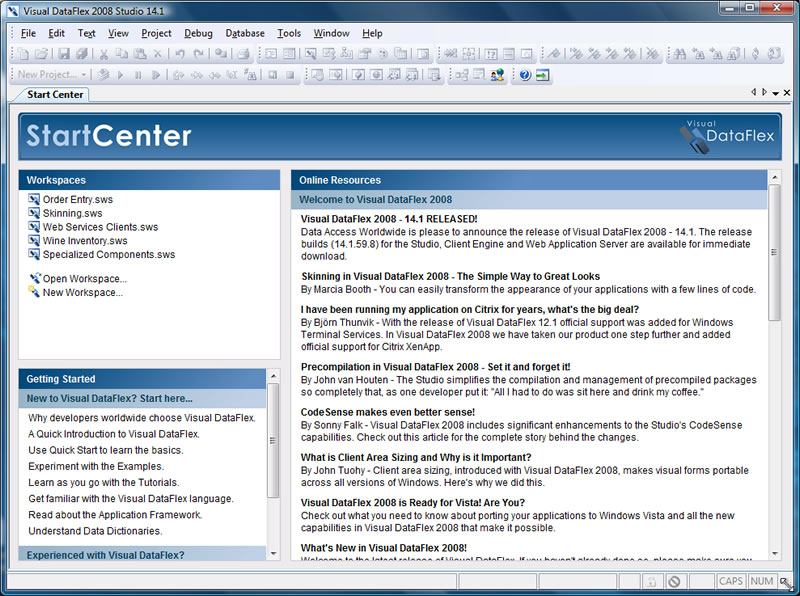Open the Project menu
Viewport: 800px width, 596px height.
click(156, 33)
